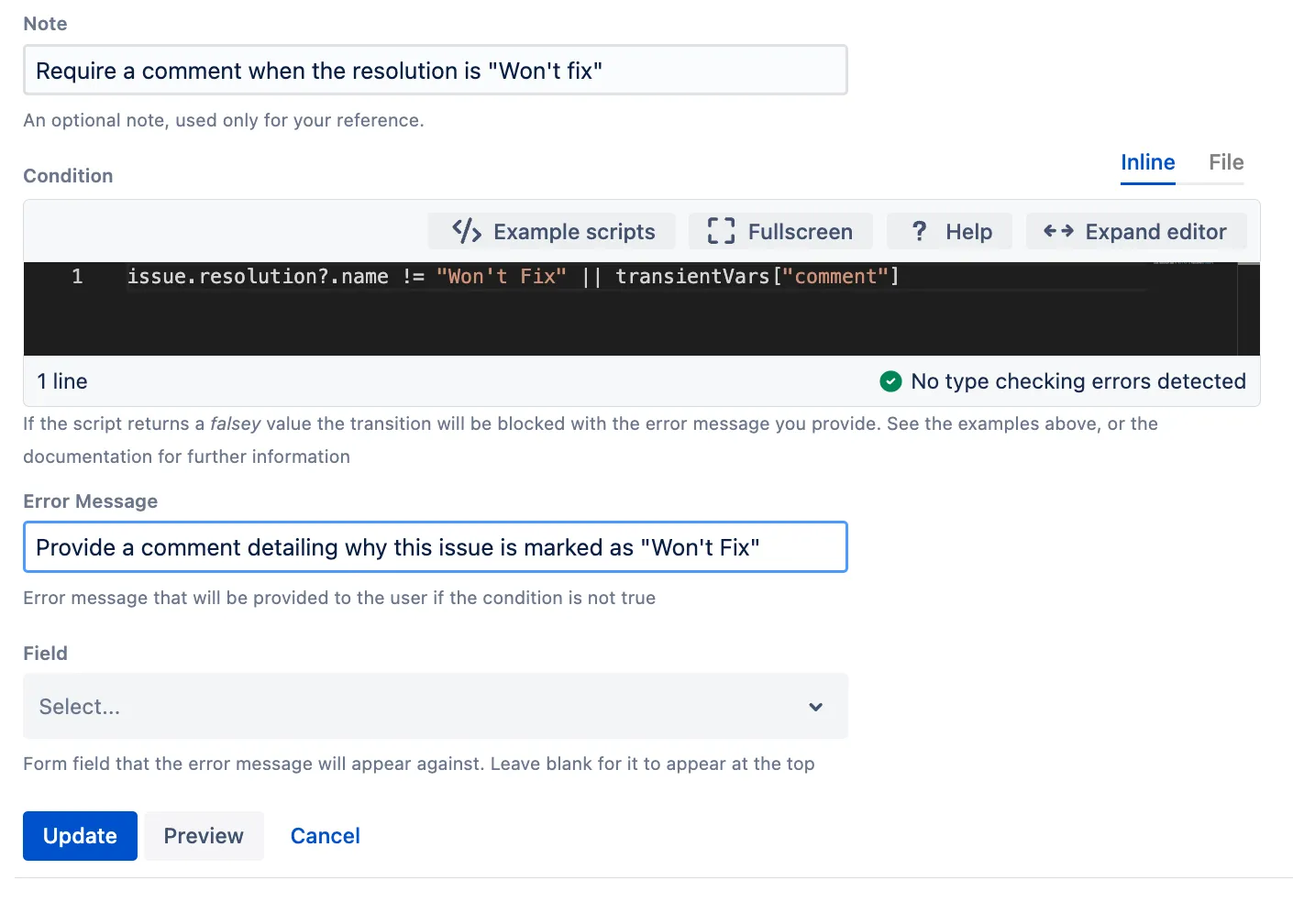Click the green check type-checking icon
Screen dimensions: 1293x924
(x=890, y=381)
